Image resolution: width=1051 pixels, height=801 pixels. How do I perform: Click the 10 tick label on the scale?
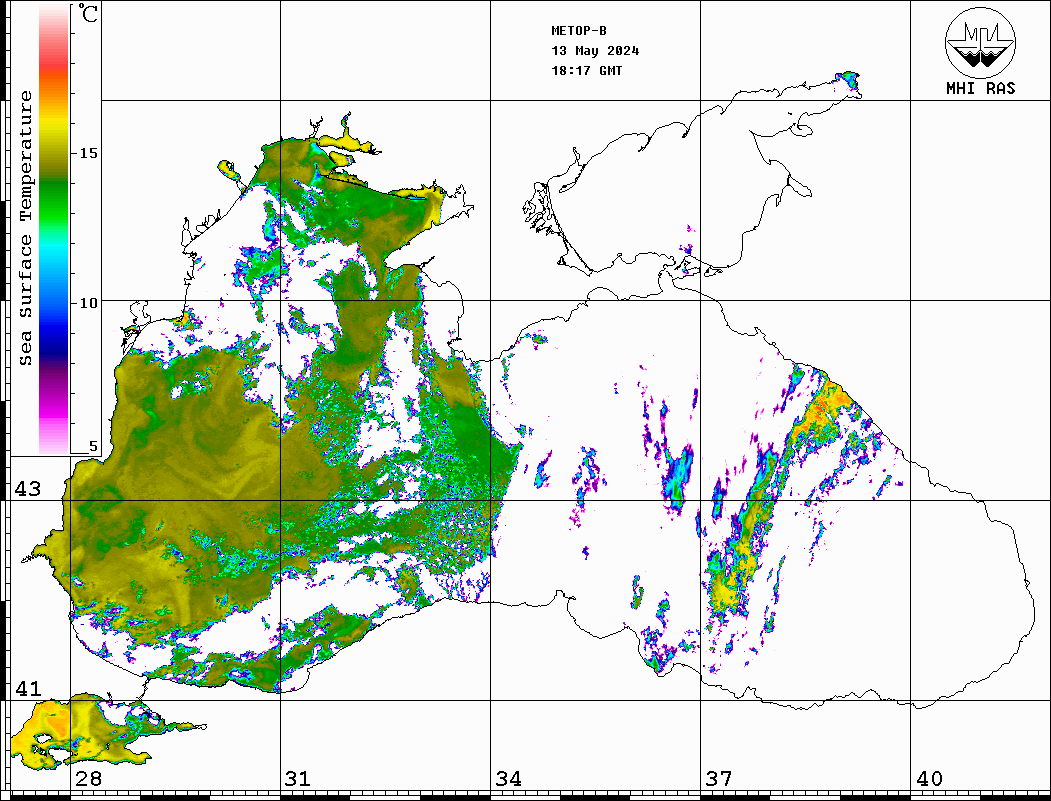point(88,303)
